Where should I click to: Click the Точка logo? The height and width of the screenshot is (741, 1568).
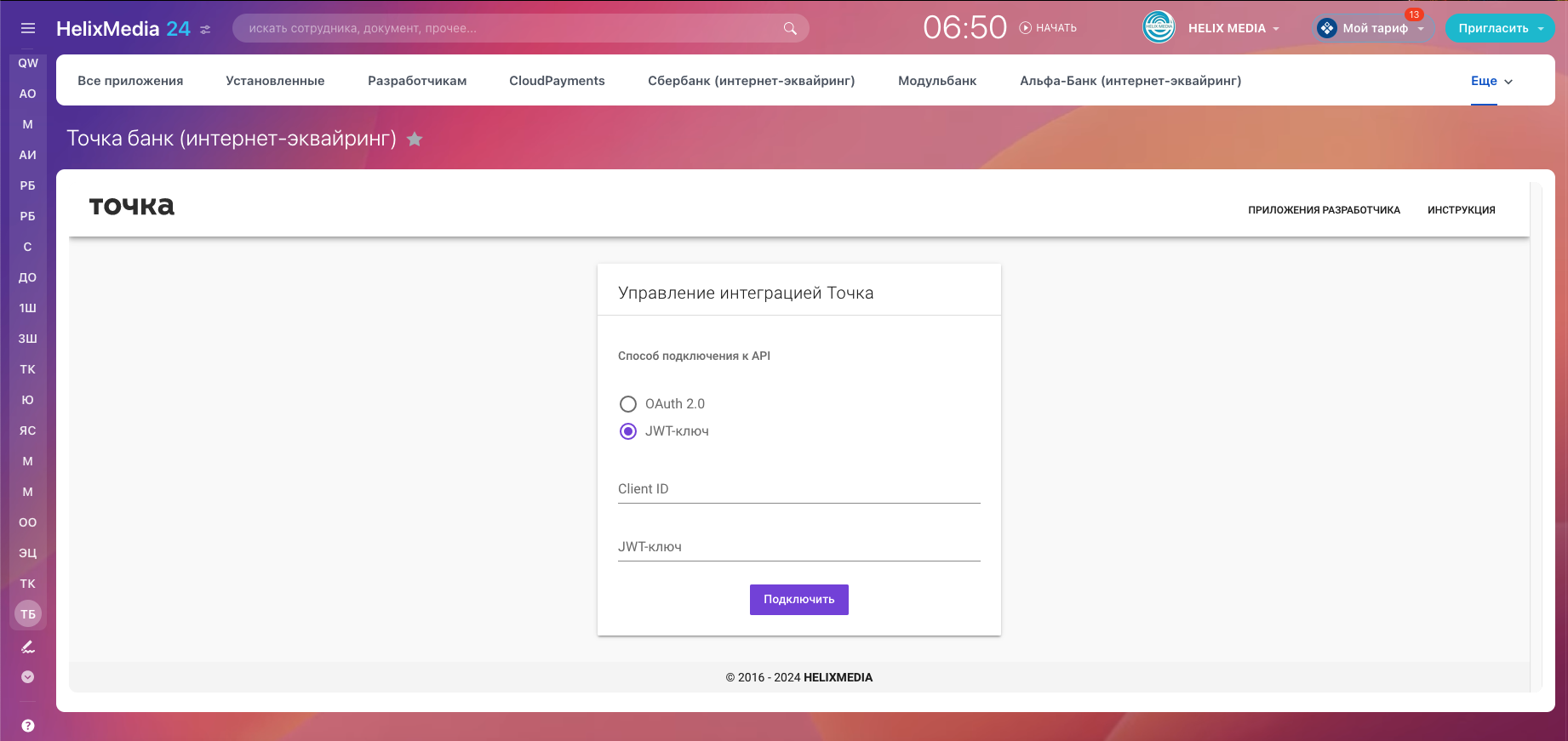click(132, 206)
